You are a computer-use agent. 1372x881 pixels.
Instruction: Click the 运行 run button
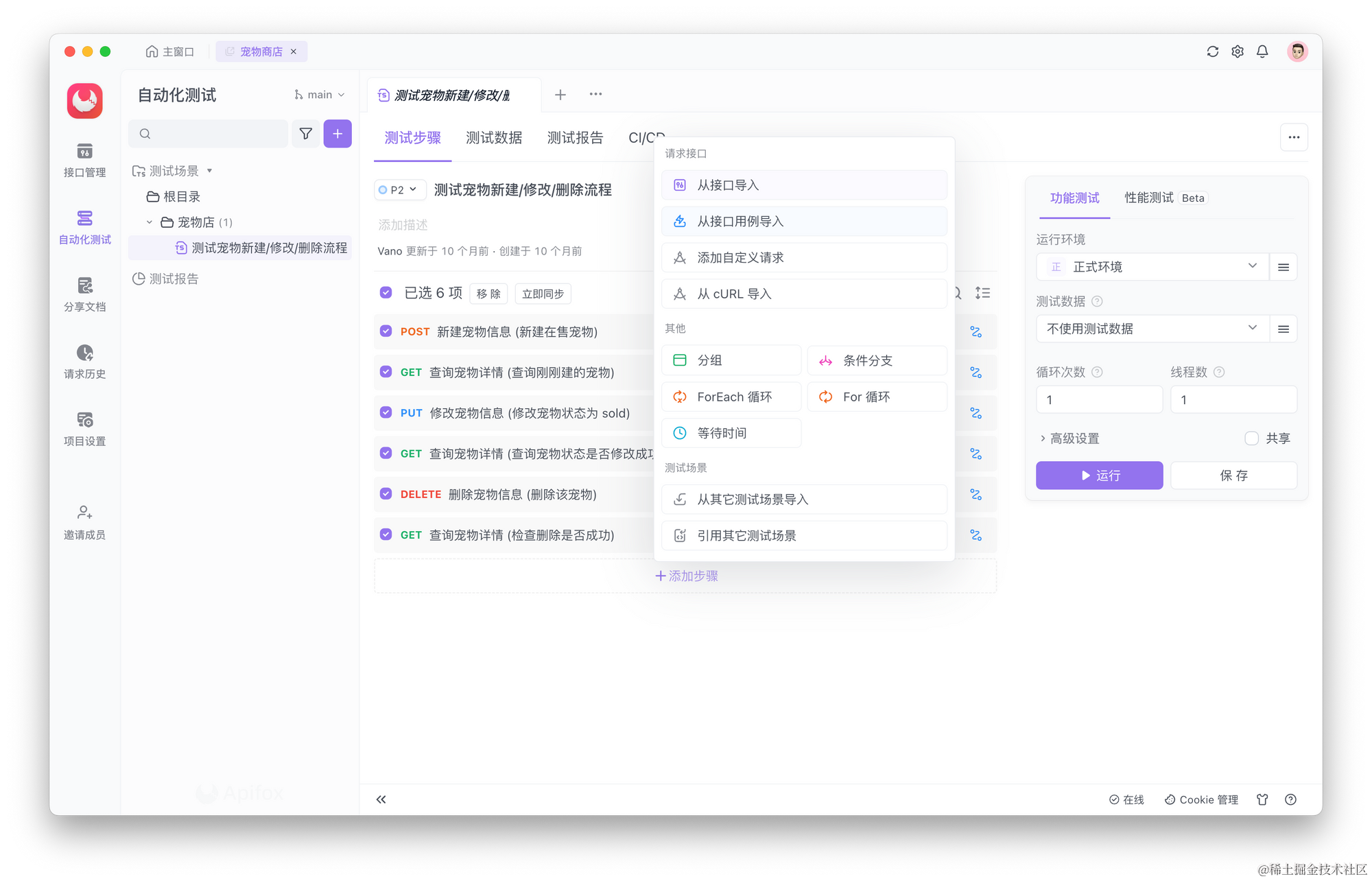pyautogui.click(x=1099, y=475)
